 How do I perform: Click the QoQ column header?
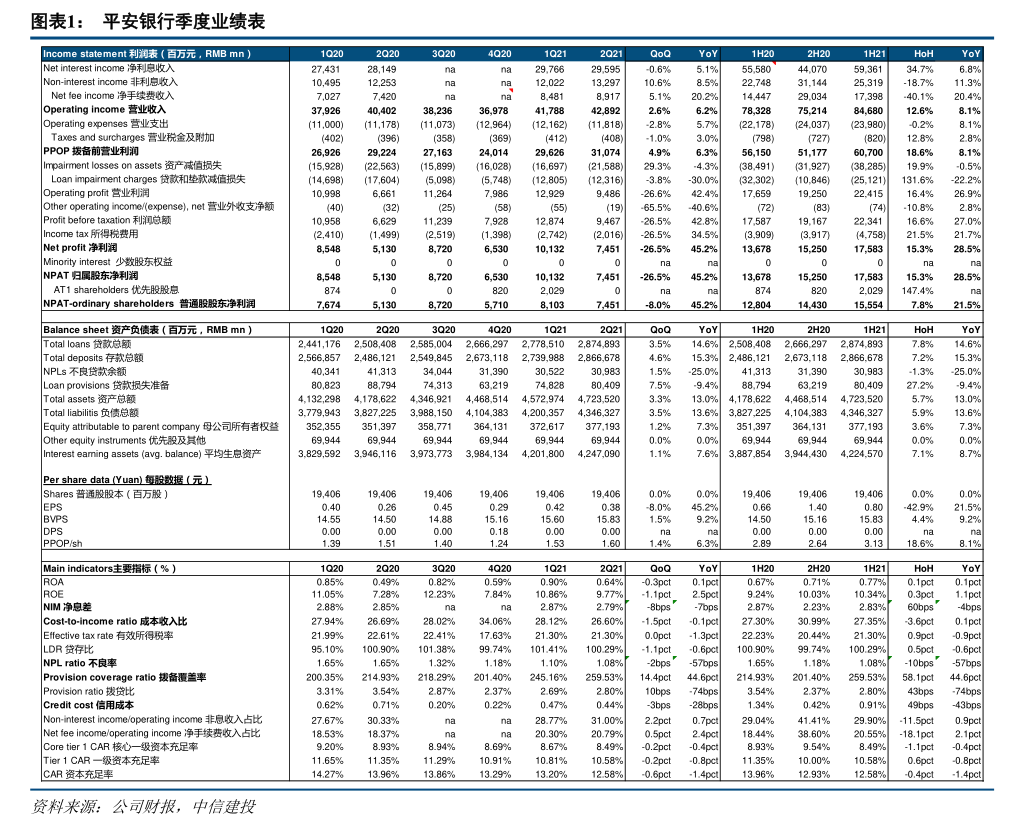pos(660,54)
